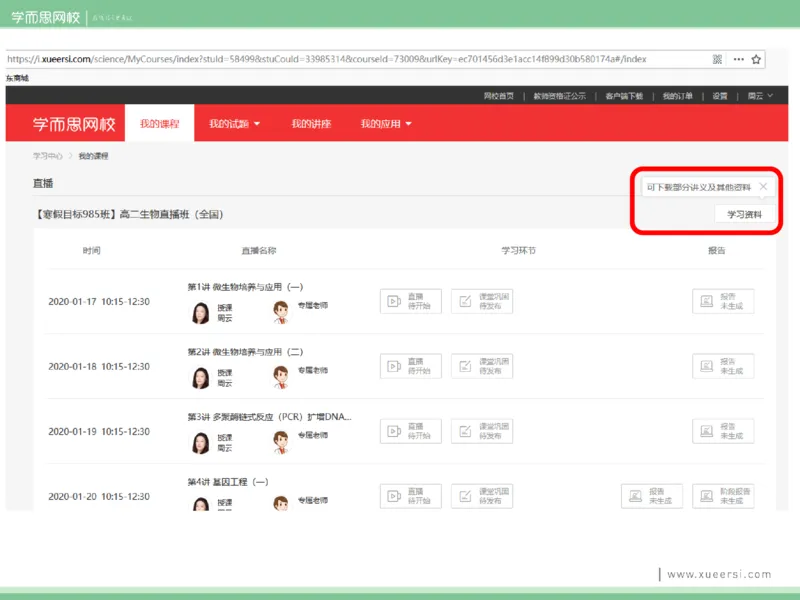800x600 pixels.
Task: Open 报告 未生成 beside 阶段报告 for 第4讲
Action: 652,496
